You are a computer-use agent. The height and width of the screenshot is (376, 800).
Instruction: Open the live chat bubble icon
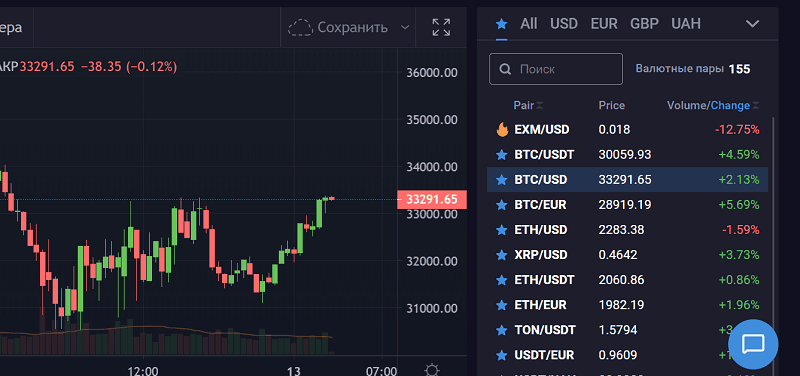click(x=753, y=344)
